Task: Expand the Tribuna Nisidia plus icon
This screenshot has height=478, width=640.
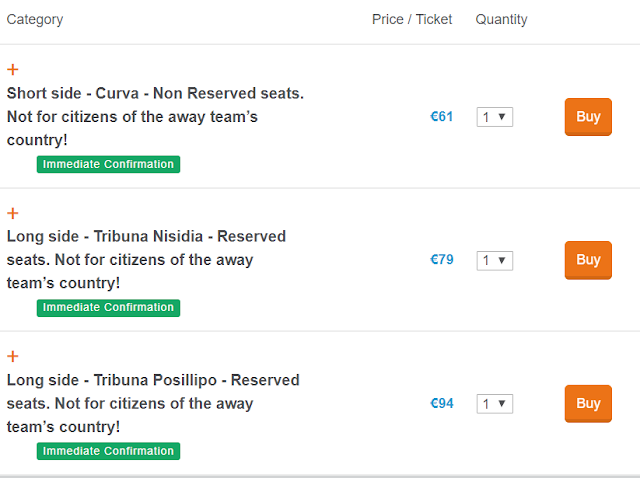Action: [x=13, y=213]
